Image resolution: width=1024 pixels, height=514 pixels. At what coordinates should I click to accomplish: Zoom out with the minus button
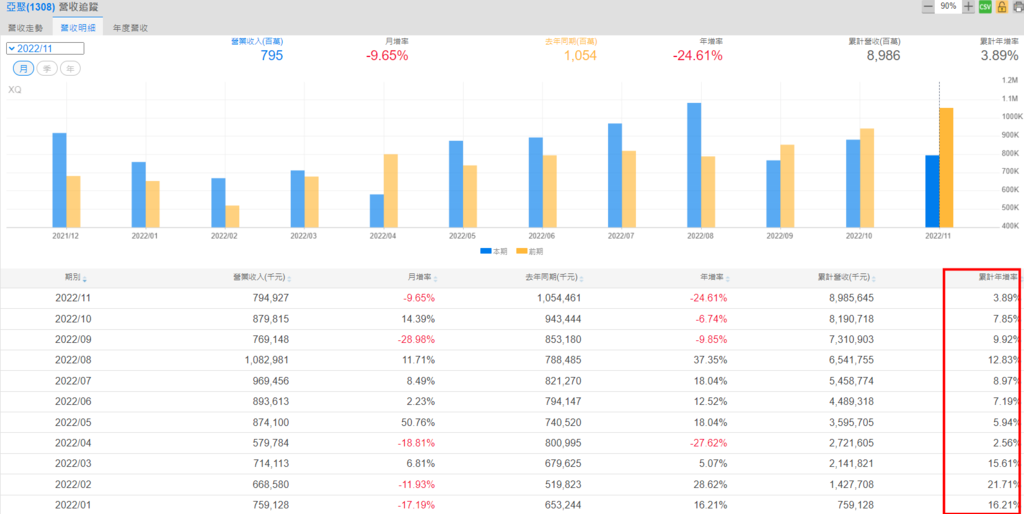point(928,7)
